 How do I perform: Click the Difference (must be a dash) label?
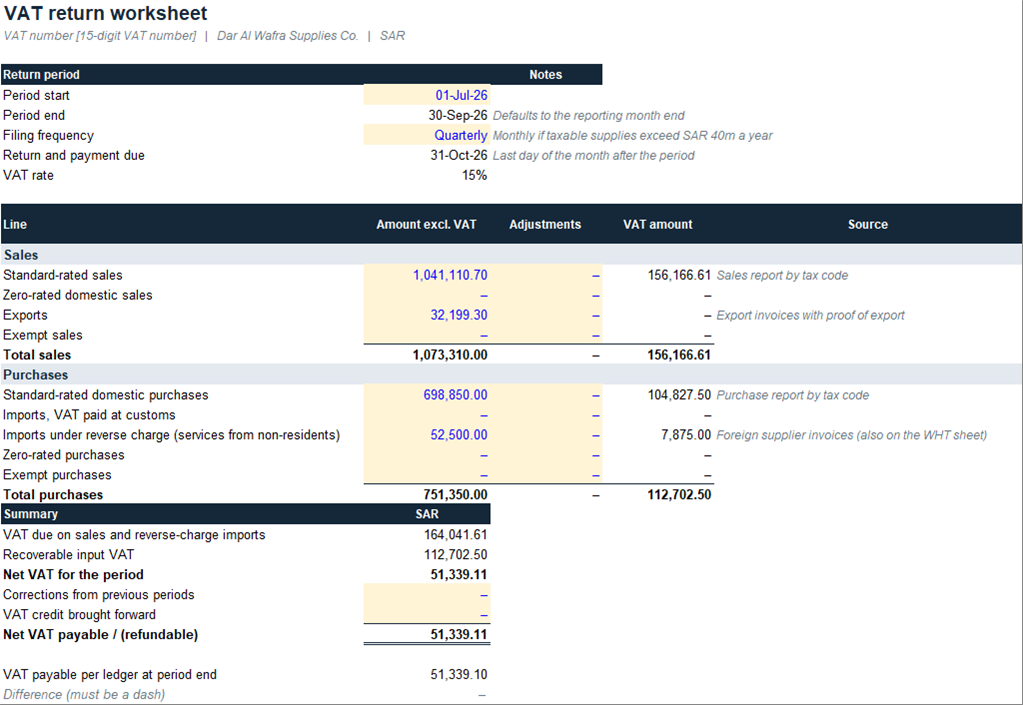click(84, 695)
